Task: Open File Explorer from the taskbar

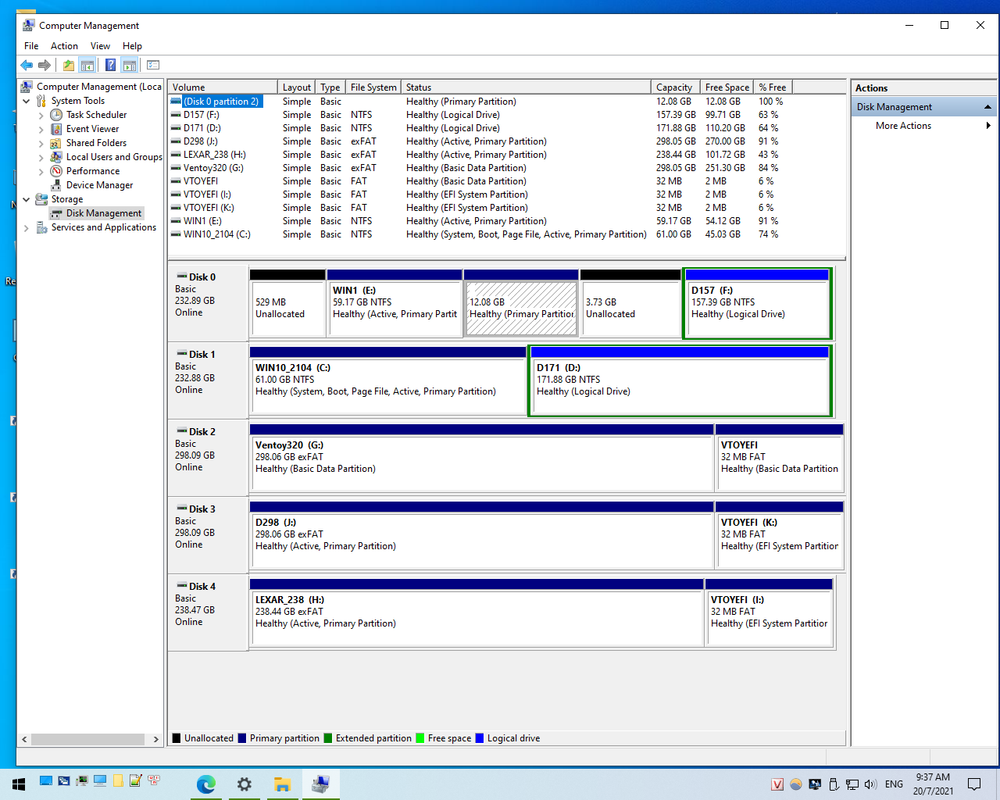Action: click(x=283, y=784)
